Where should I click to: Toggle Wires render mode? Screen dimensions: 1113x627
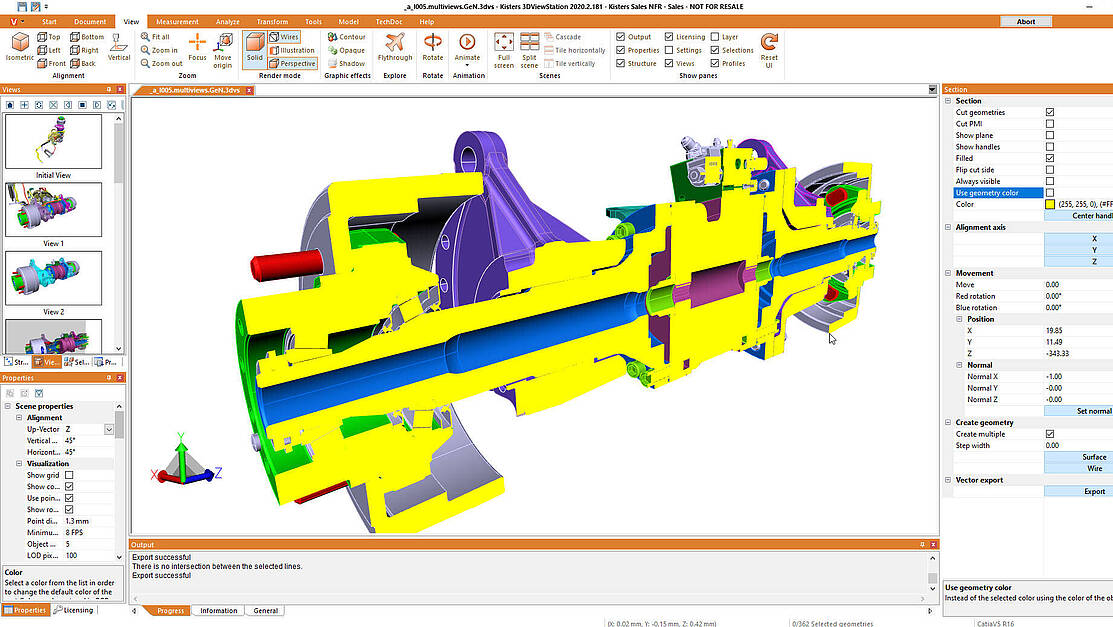pyautogui.click(x=284, y=37)
